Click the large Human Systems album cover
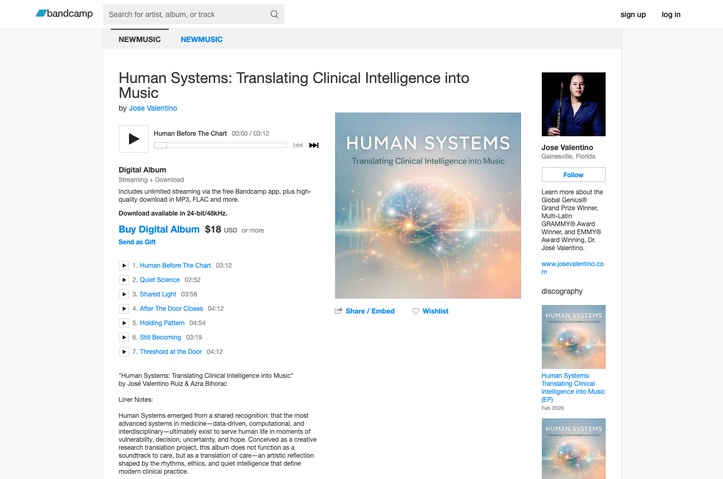The image size is (723, 479). [x=428, y=206]
